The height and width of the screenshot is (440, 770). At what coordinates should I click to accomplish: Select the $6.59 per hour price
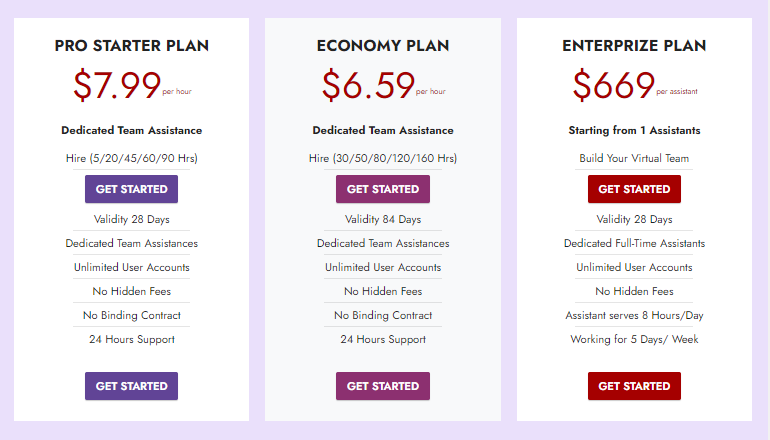[x=370, y=86]
